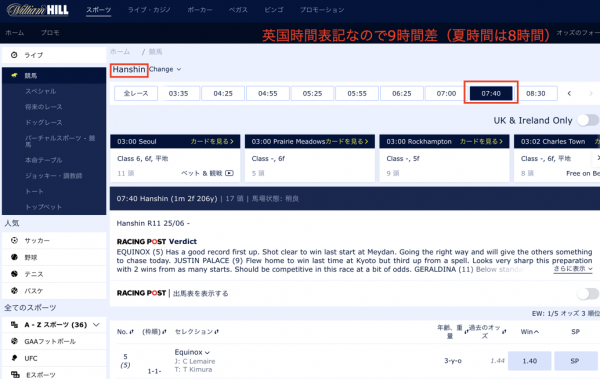Select the 05:25 race time

coord(312,93)
